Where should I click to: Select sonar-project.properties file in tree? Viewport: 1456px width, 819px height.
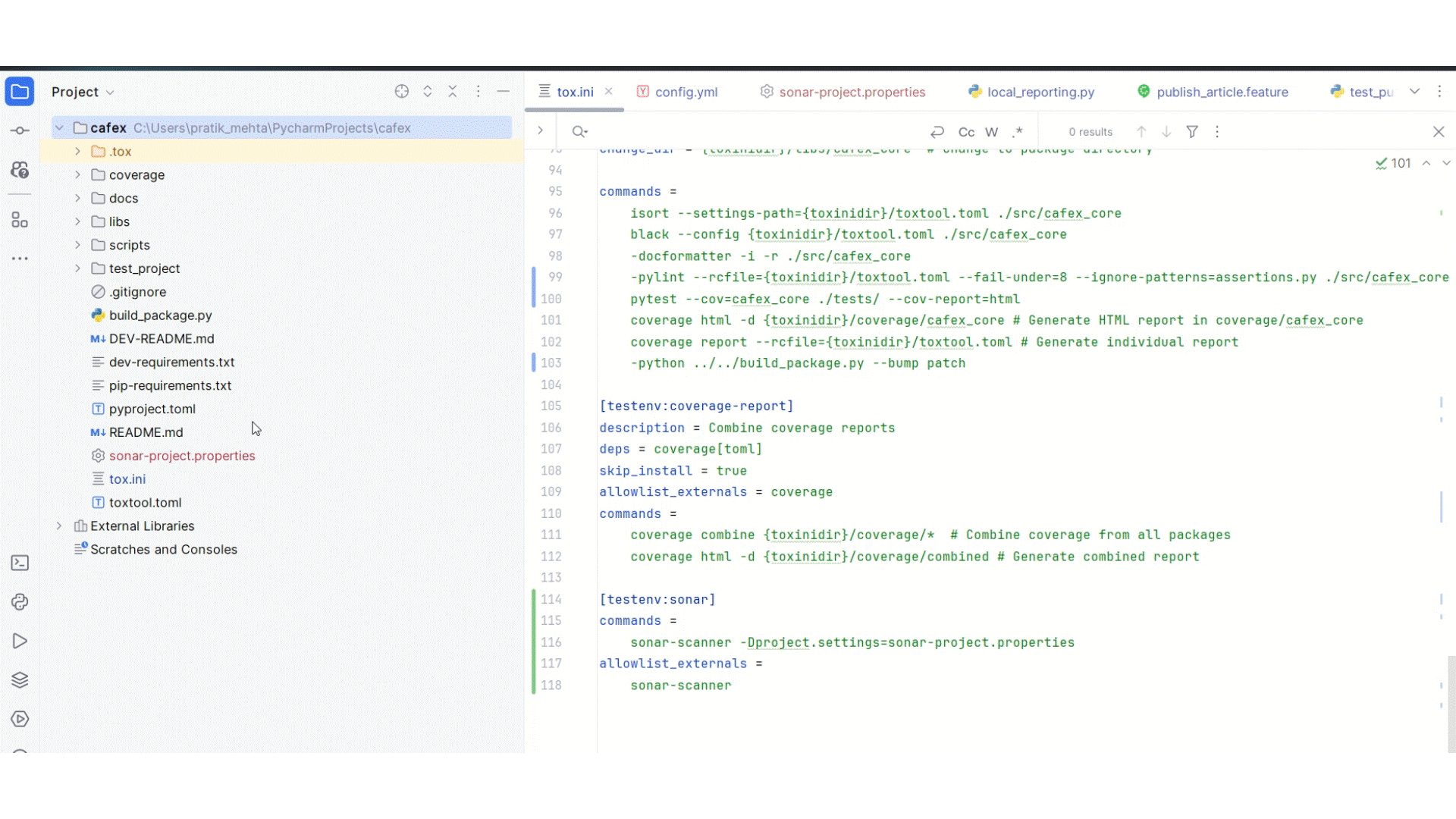coord(181,456)
